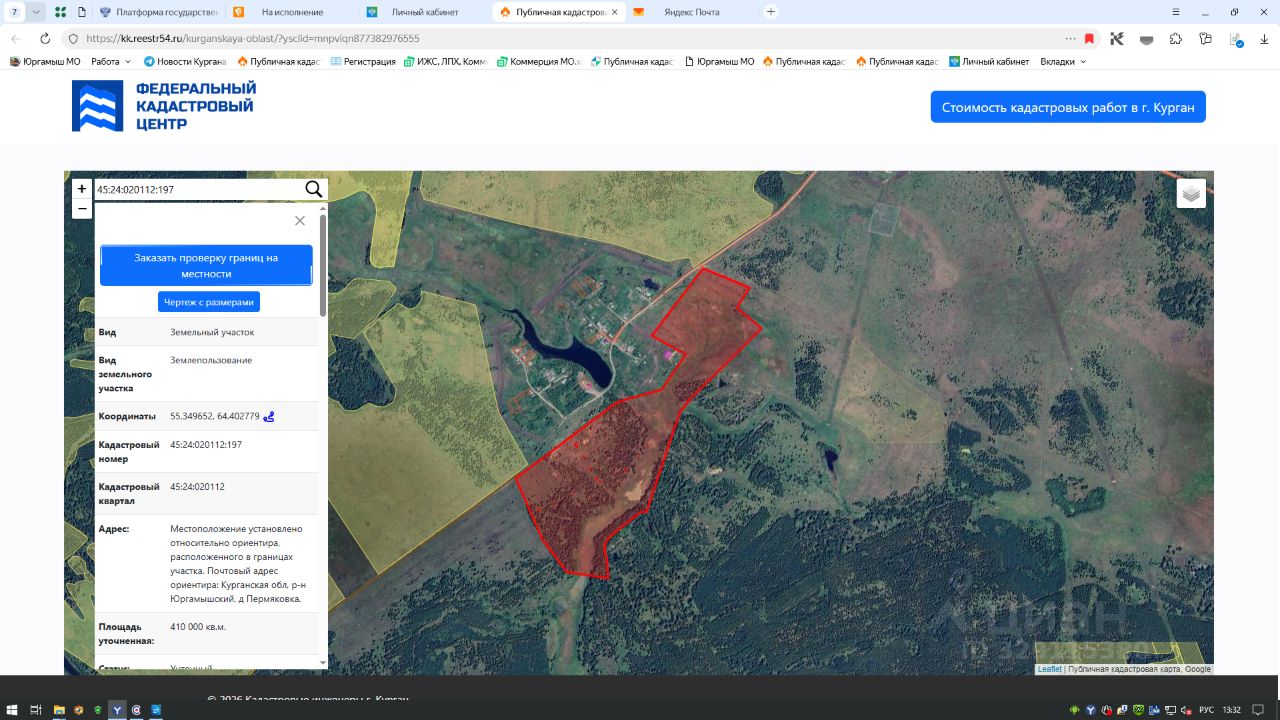Switch to На исполнение tab

291,12
